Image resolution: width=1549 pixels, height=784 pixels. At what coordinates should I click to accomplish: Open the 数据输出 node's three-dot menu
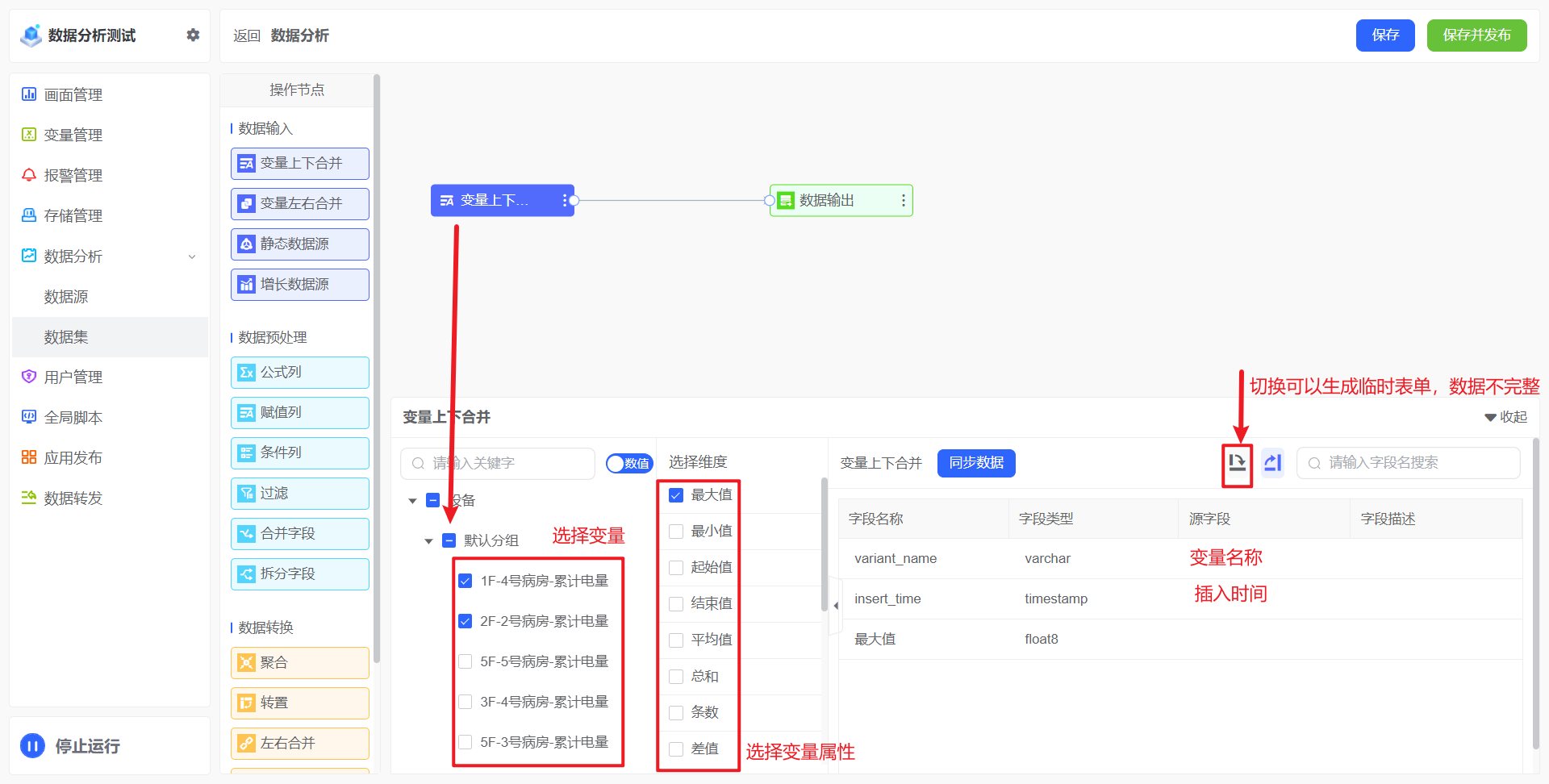[903, 201]
